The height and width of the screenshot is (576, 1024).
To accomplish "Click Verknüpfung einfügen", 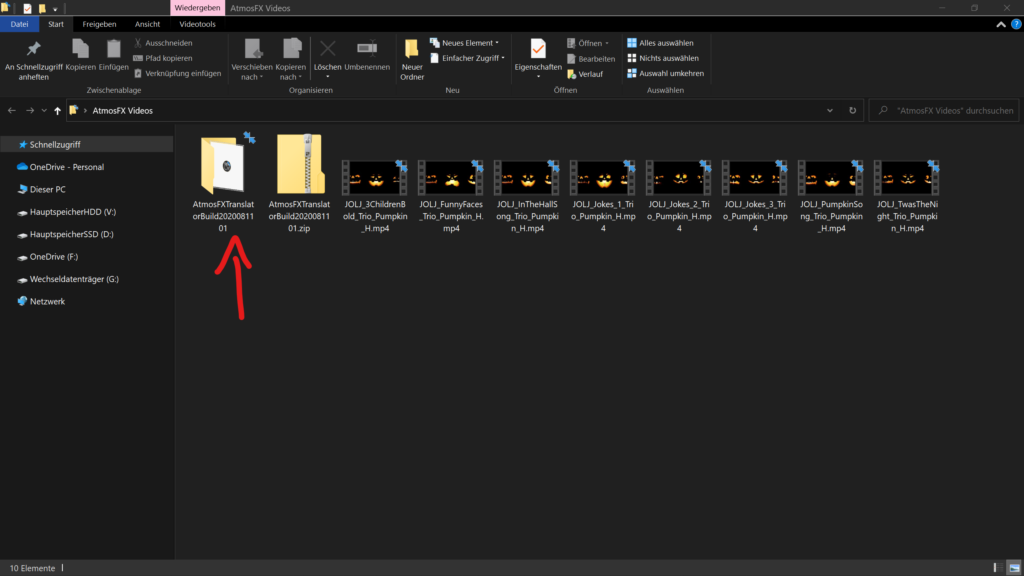I will [177, 73].
